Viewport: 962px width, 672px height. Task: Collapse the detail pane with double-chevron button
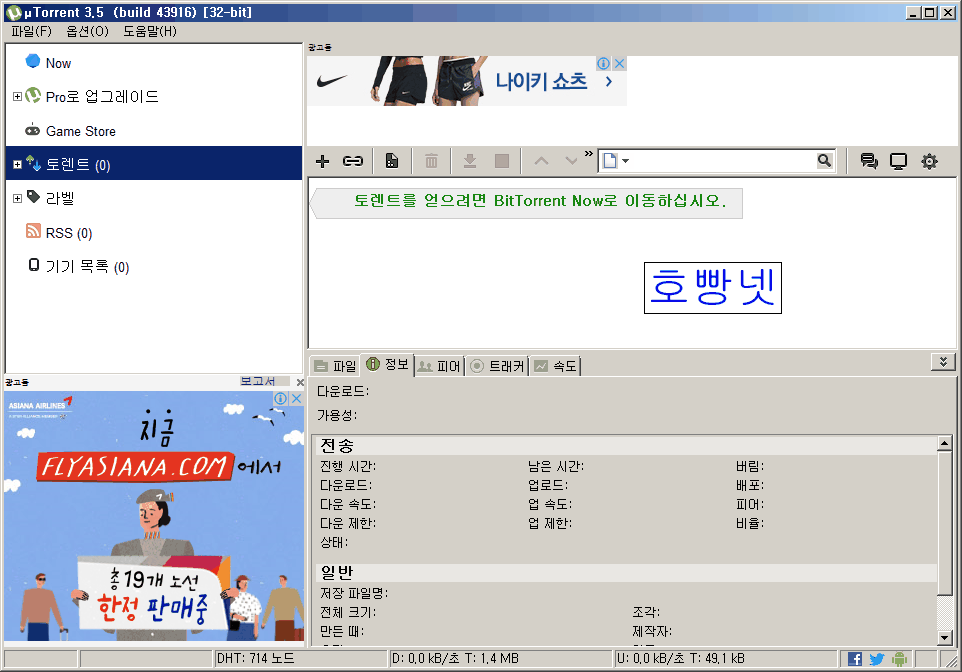(943, 362)
